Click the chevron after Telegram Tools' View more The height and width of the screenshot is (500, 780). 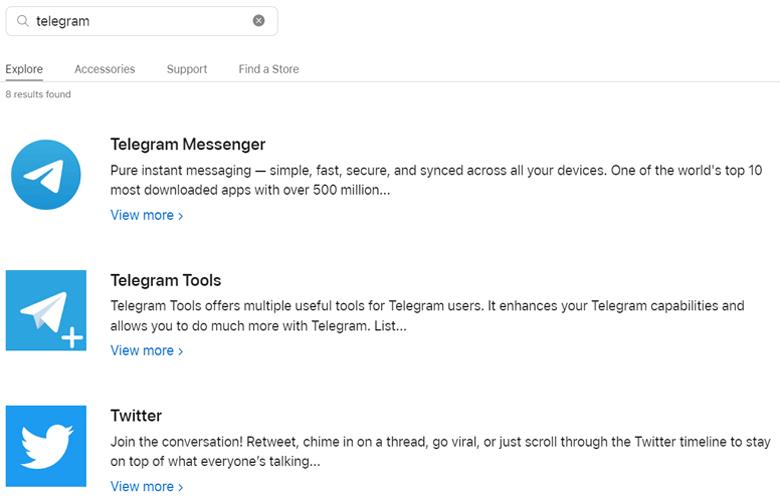coord(181,351)
